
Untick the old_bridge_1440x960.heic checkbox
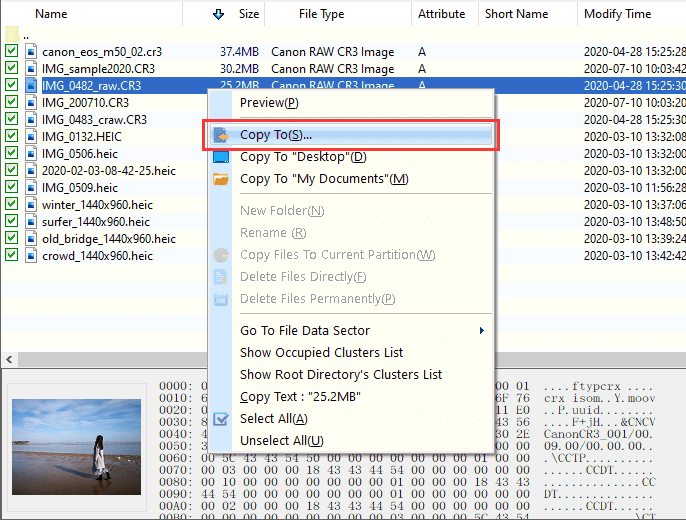tap(12, 239)
